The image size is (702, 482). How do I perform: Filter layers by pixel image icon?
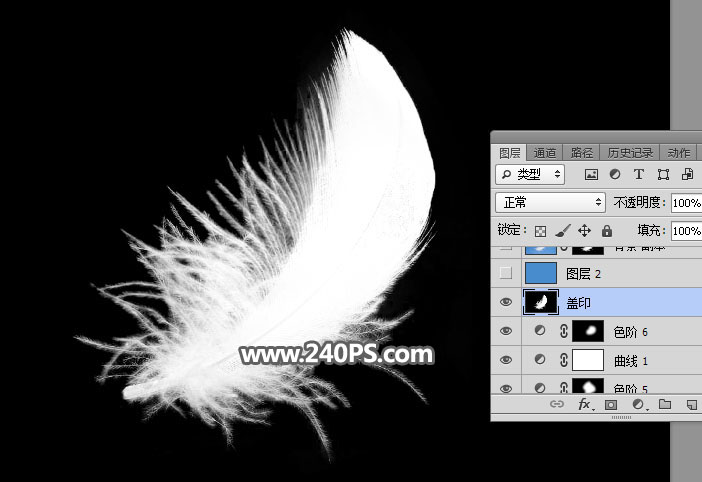[591, 175]
